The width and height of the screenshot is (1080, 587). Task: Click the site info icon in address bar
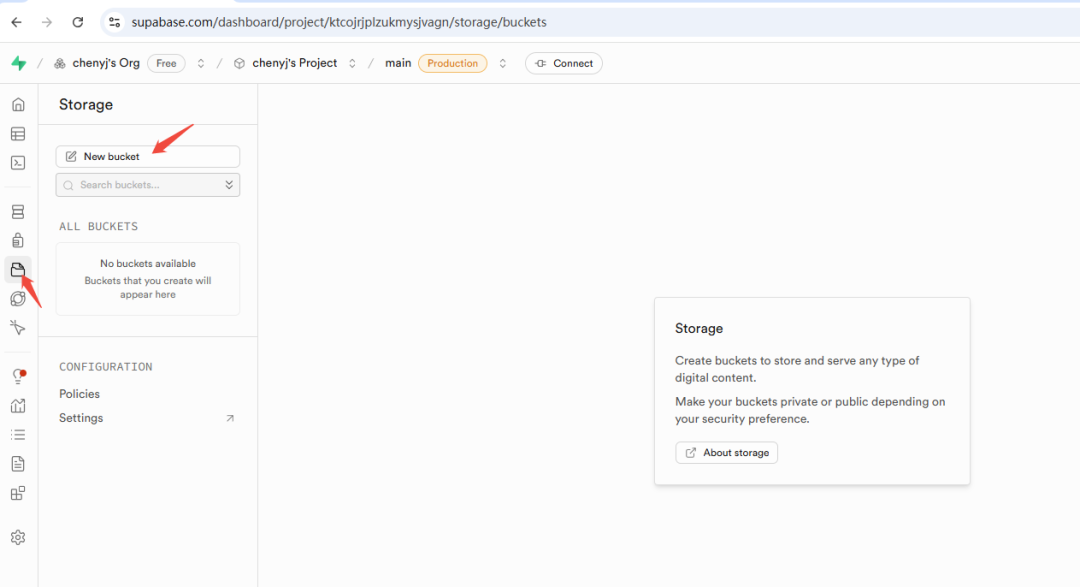click(x=115, y=22)
